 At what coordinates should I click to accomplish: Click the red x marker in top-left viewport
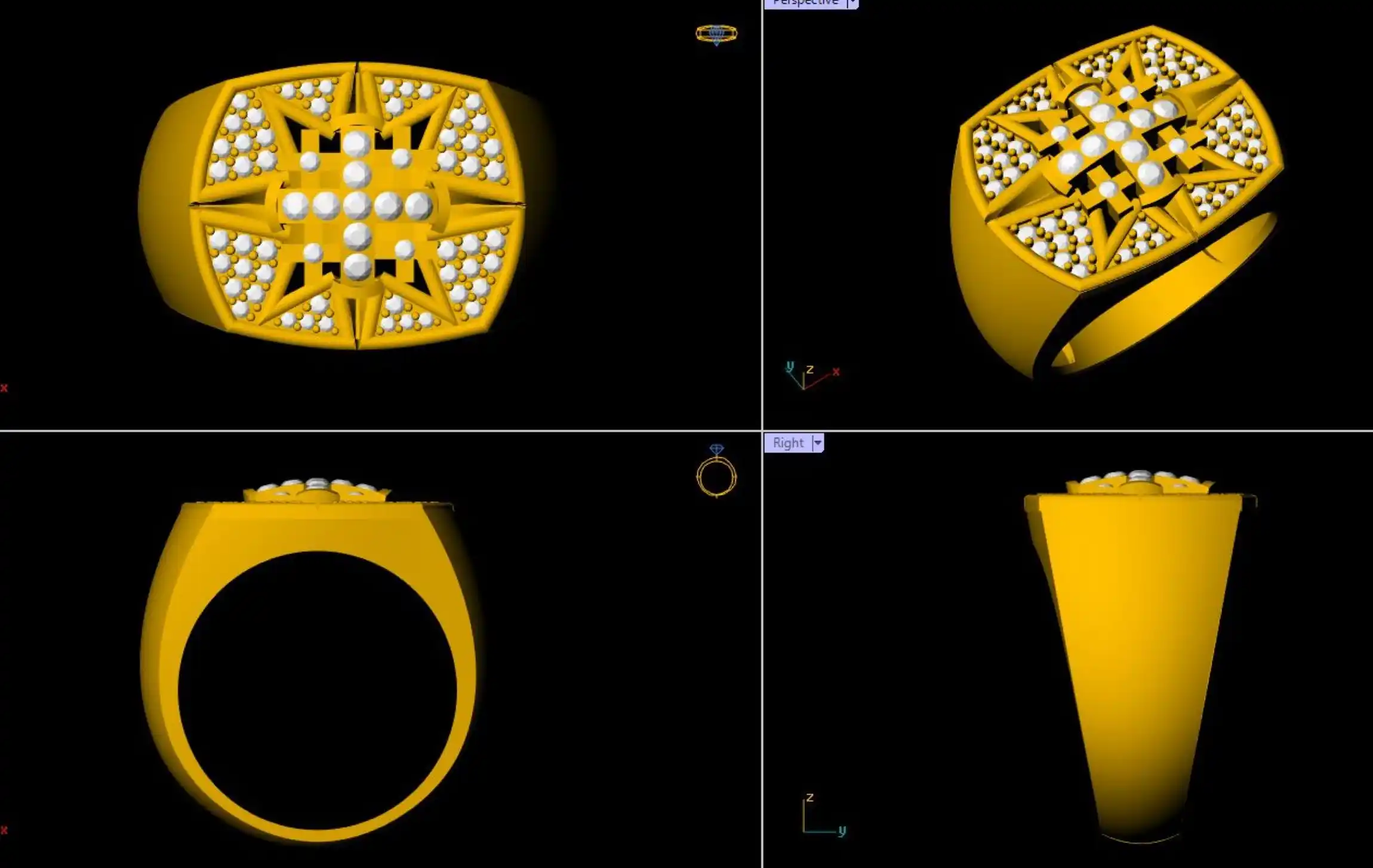point(4,389)
